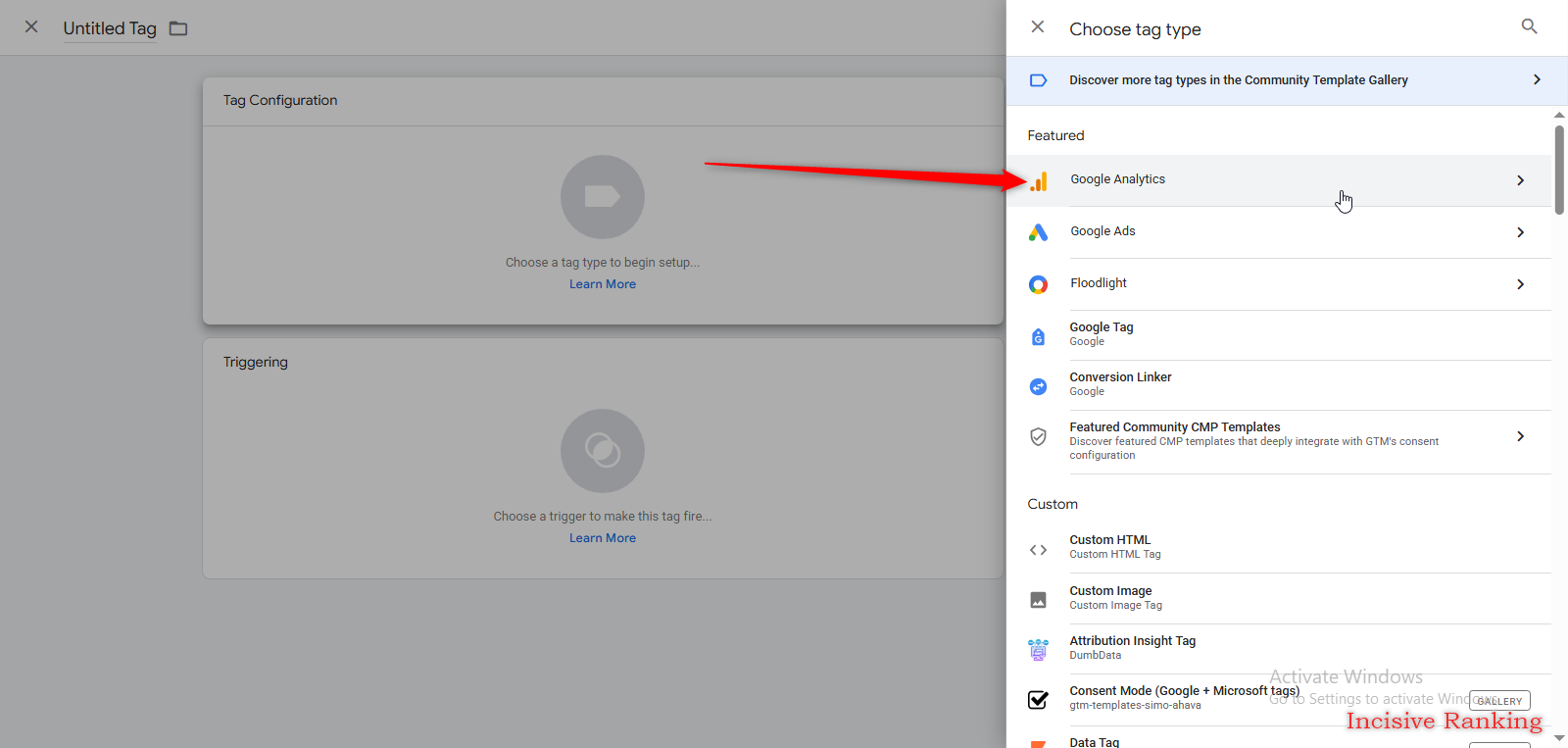This screenshot has width=1568, height=748.
Task: Select Conversion Linker tag type
Action: (1279, 385)
